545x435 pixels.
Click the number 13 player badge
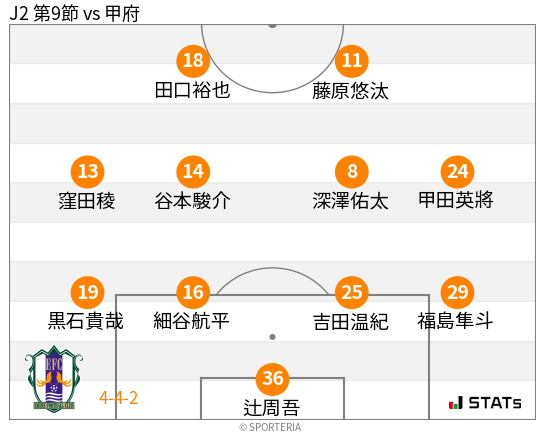tap(88, 172)
